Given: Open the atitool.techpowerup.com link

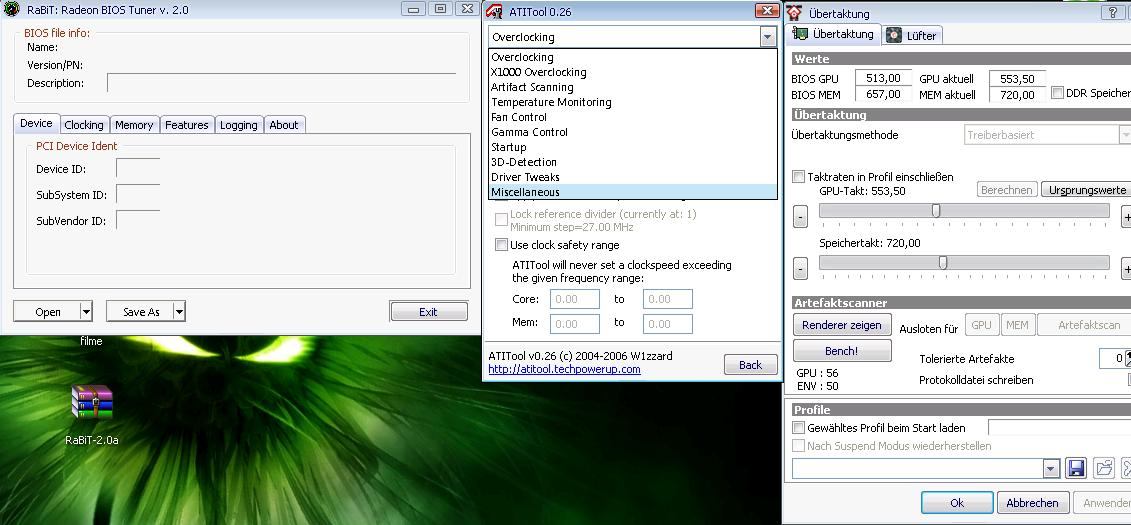Looking at the screenshot, I should pos(564,369).
